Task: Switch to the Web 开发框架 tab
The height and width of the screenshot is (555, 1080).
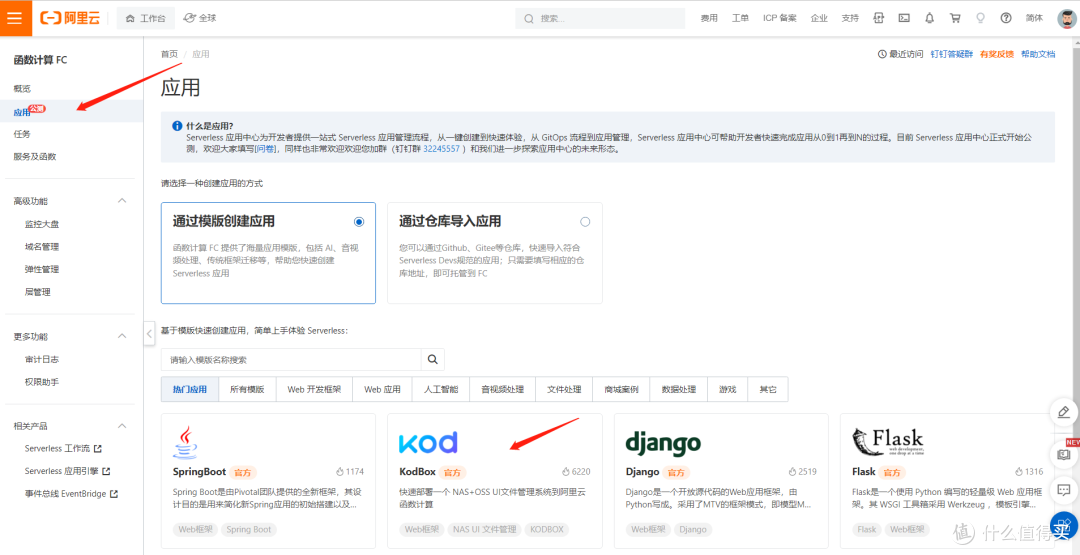Action: click(314, 389)
